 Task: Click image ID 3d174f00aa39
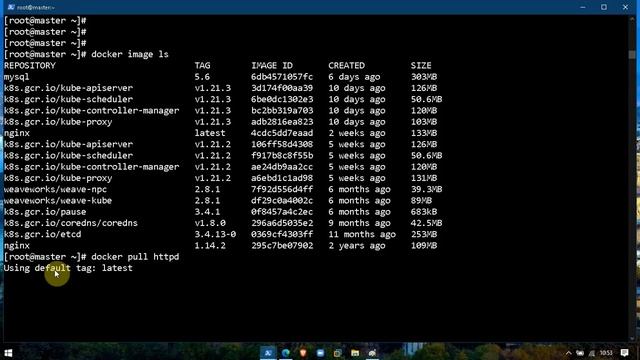click(x=282, y=88)
